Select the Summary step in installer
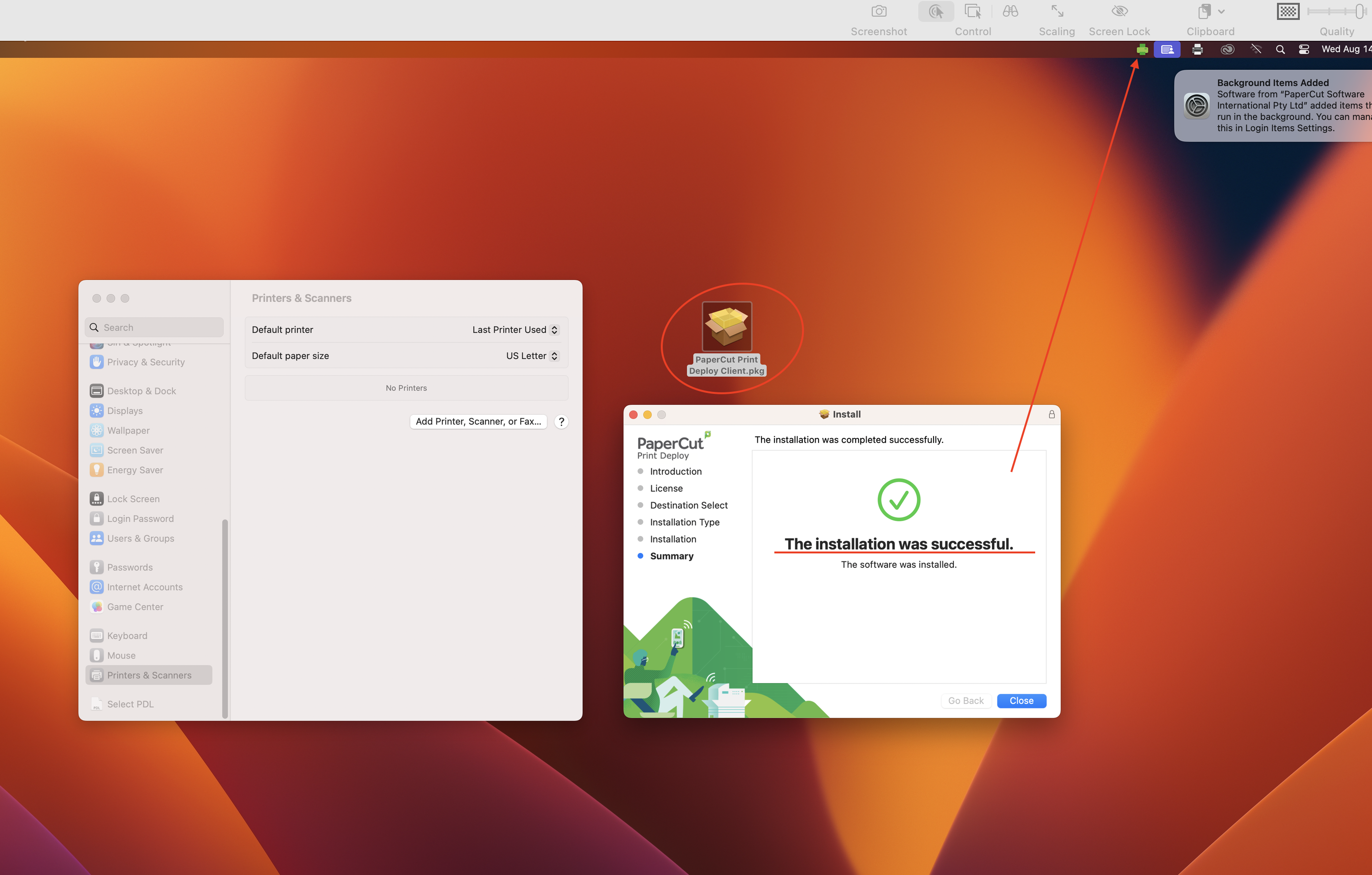This screenshot has height=875, width=1372. click(671, 556)
